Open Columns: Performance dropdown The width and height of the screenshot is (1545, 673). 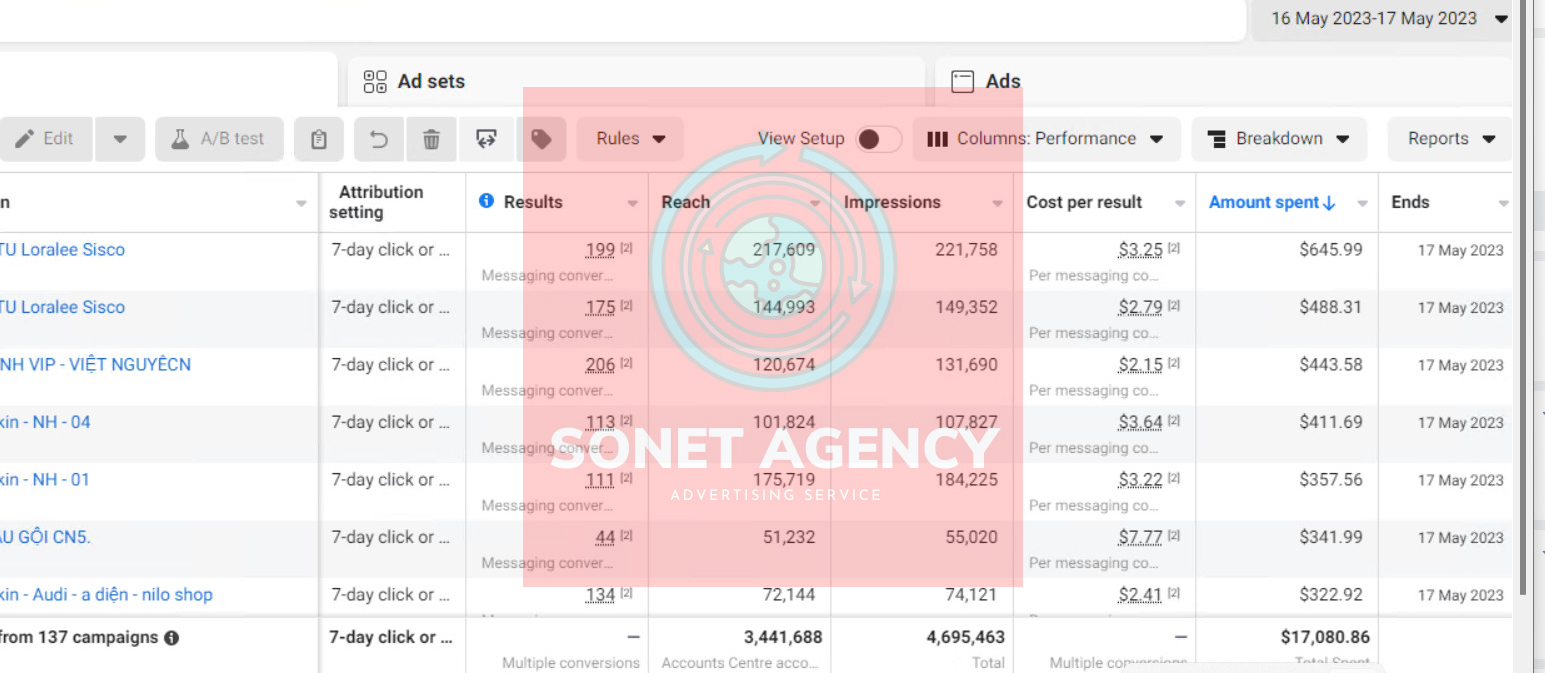(x=1046, y=139)
